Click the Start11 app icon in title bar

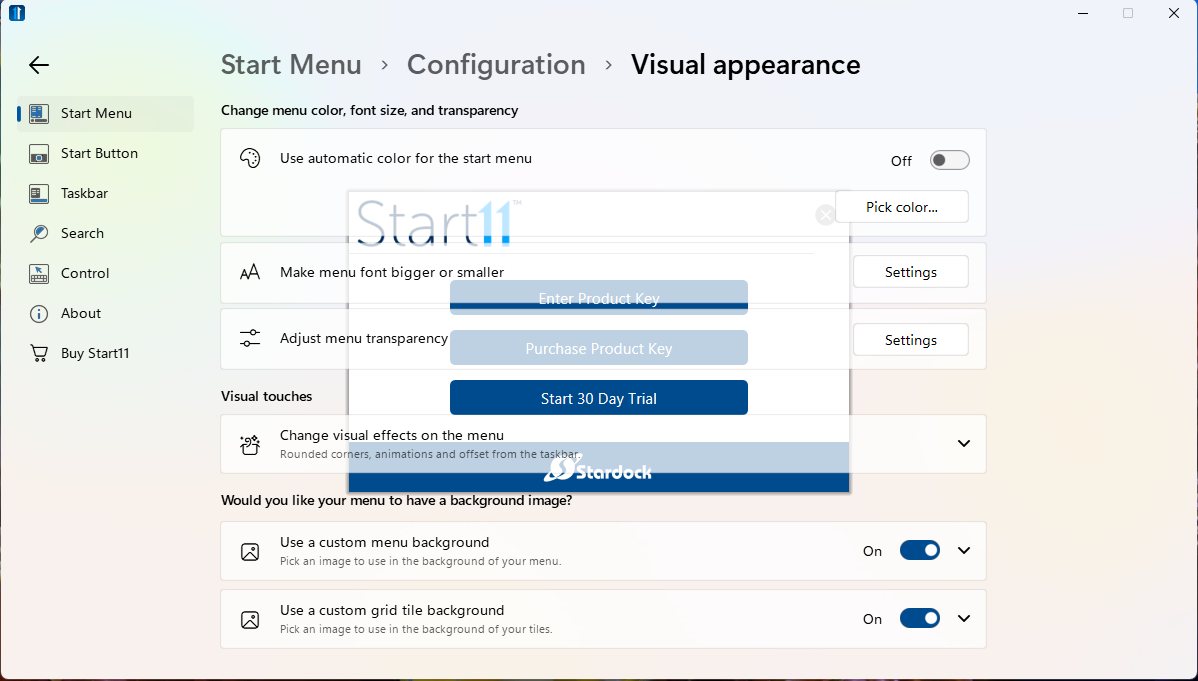(x=17, y=13)
